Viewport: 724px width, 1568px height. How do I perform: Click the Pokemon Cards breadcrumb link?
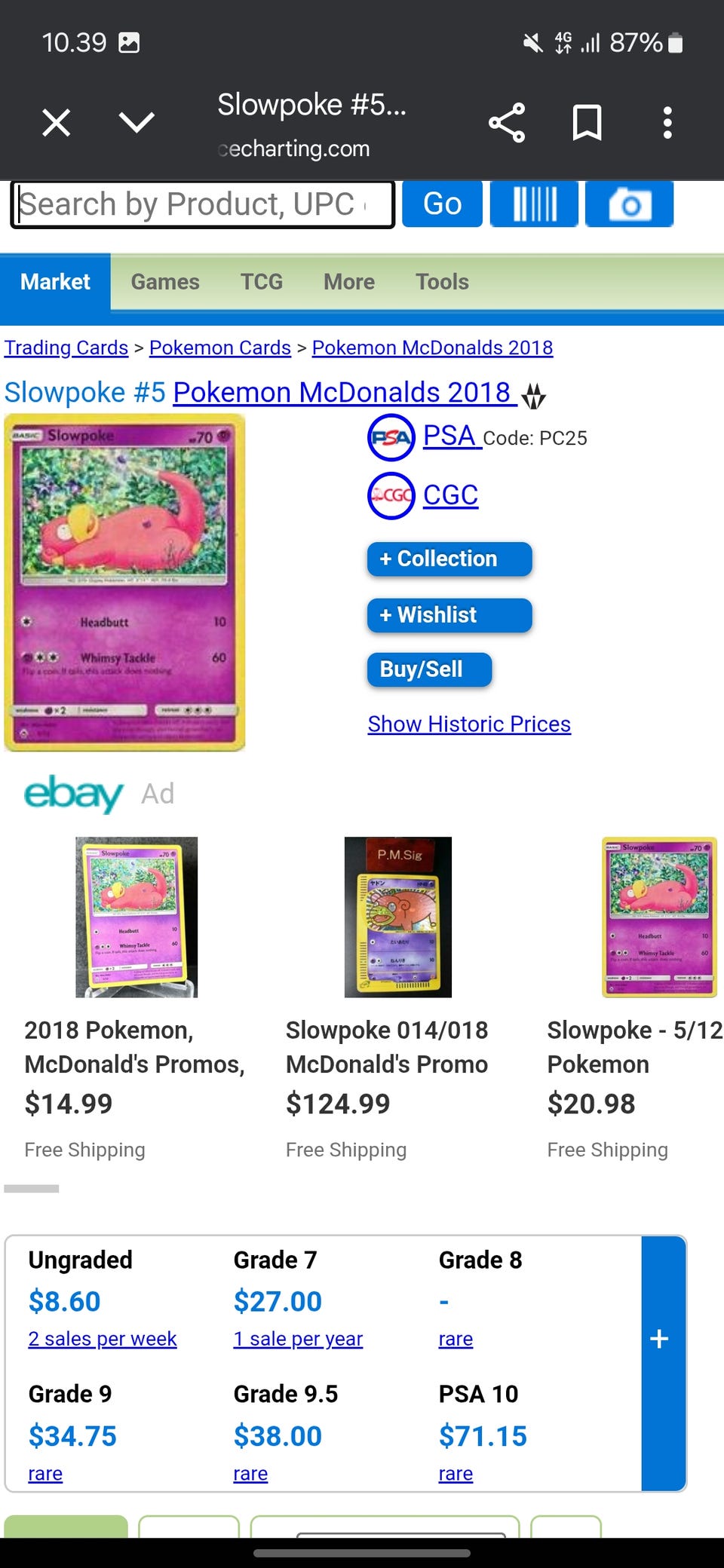pos(220,348)
